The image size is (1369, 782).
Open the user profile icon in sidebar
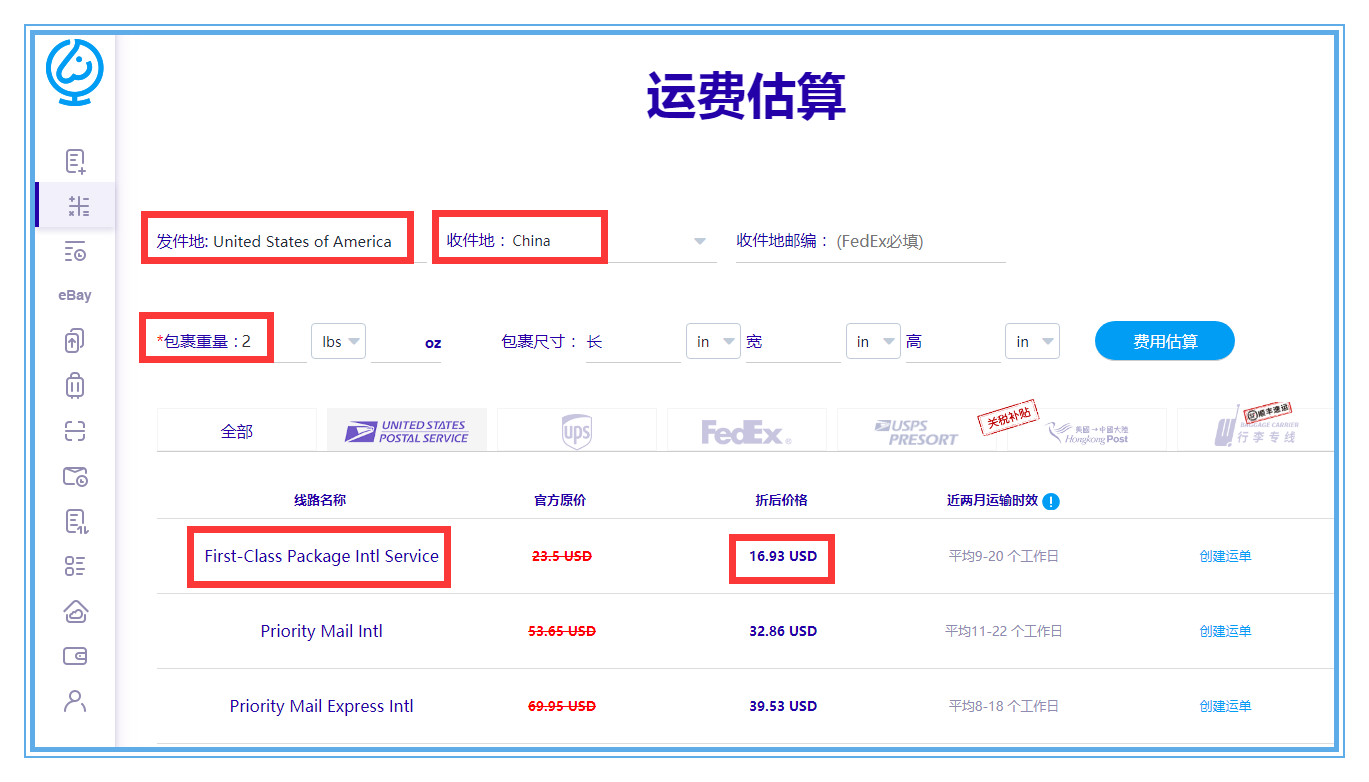(x=75, y=701)
